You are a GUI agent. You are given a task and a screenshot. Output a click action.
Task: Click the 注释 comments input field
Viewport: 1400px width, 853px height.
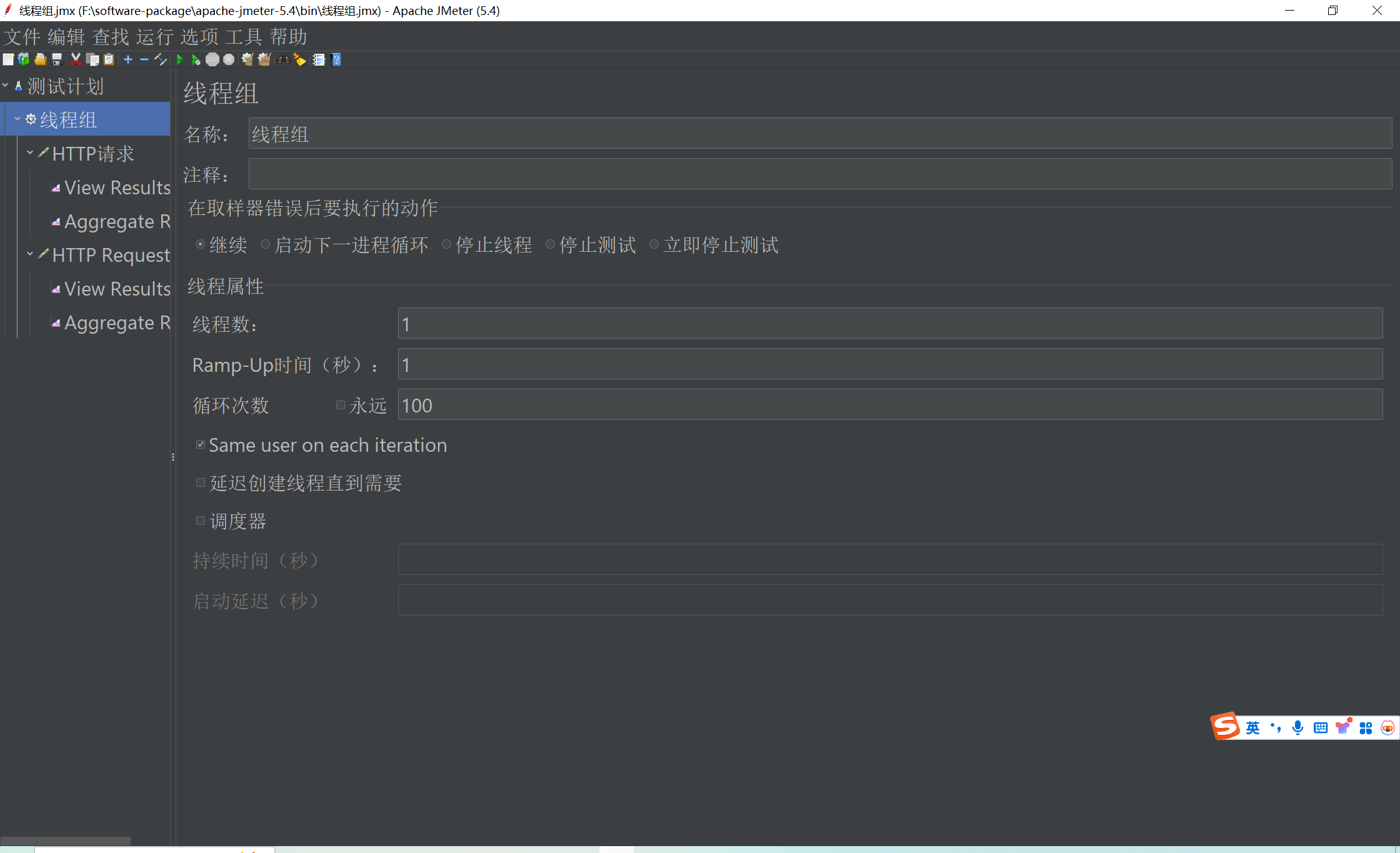(x=820, y=174)
